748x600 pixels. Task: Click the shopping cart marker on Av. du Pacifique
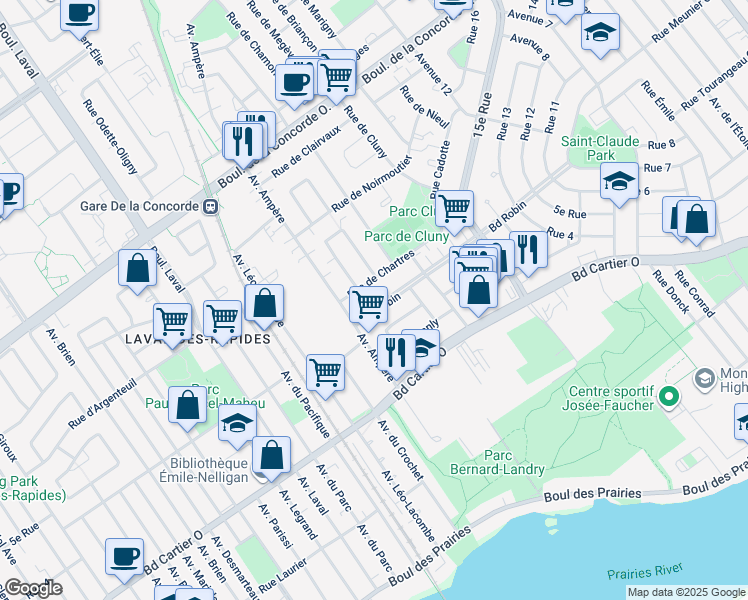coord(325,377)
